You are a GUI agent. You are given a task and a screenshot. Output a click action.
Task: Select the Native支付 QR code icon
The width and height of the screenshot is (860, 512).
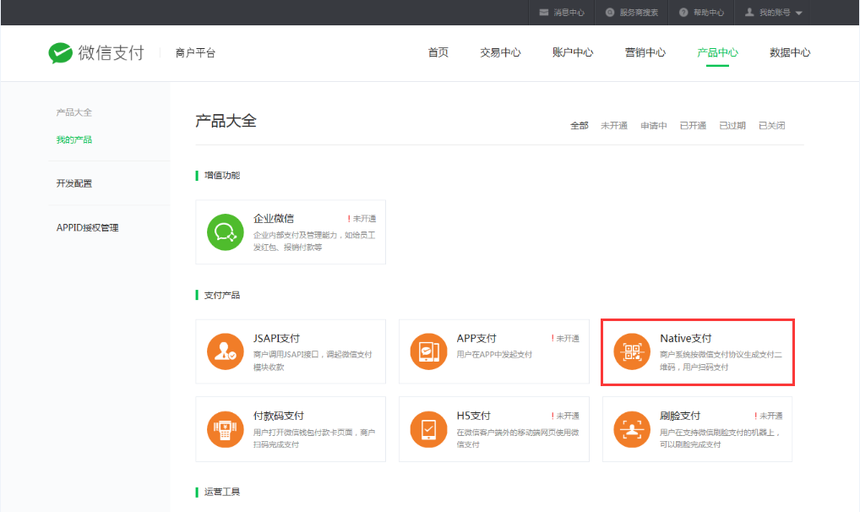pyautogui.click(x=631, y=352)
